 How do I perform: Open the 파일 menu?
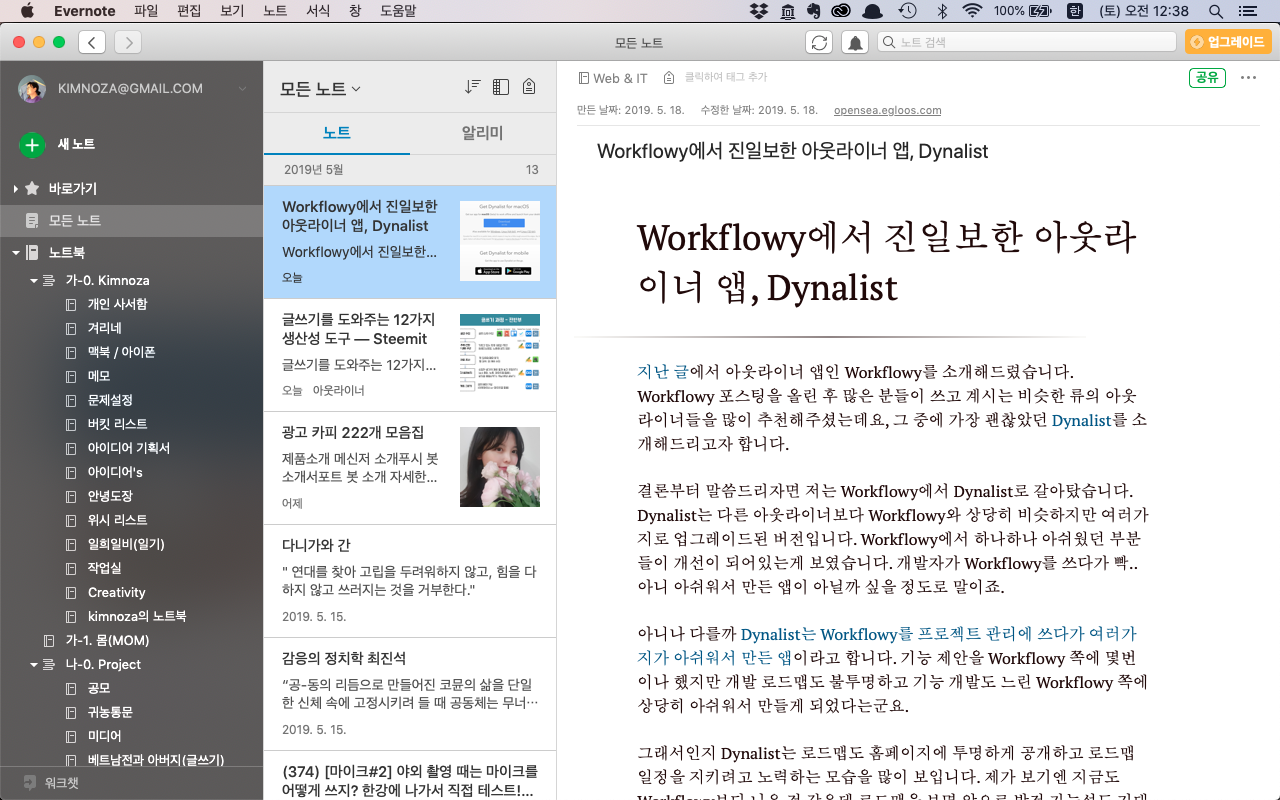coord(146,11)
